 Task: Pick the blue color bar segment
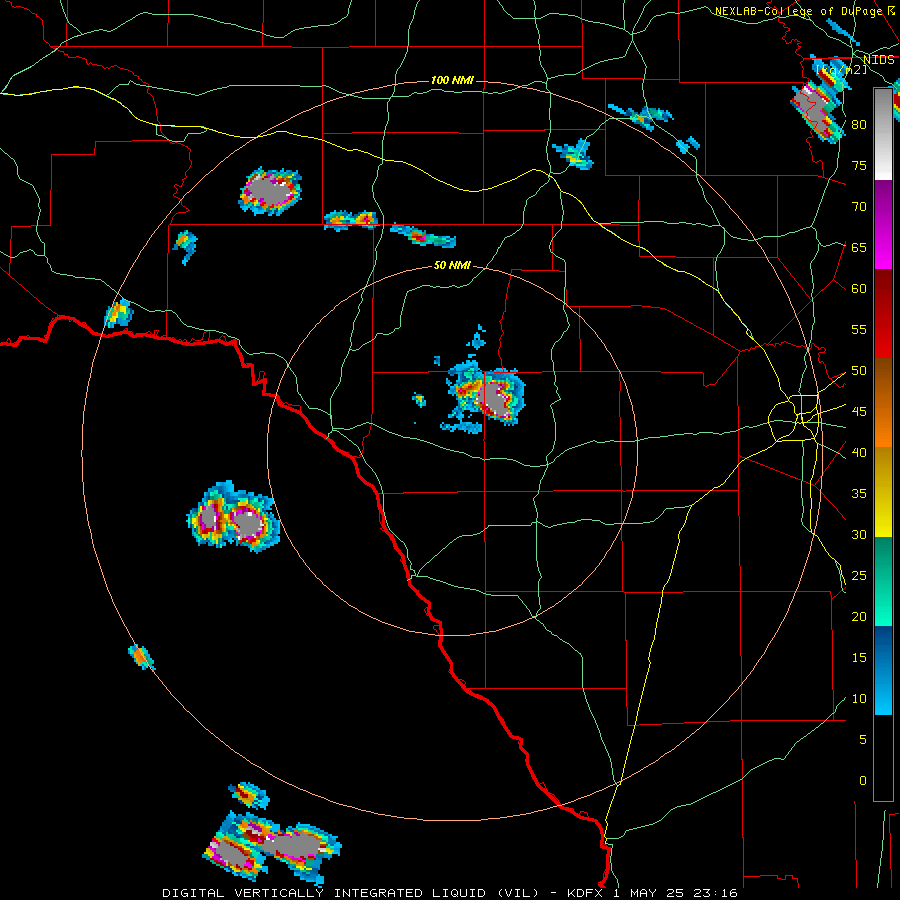[x=883, y=670]
